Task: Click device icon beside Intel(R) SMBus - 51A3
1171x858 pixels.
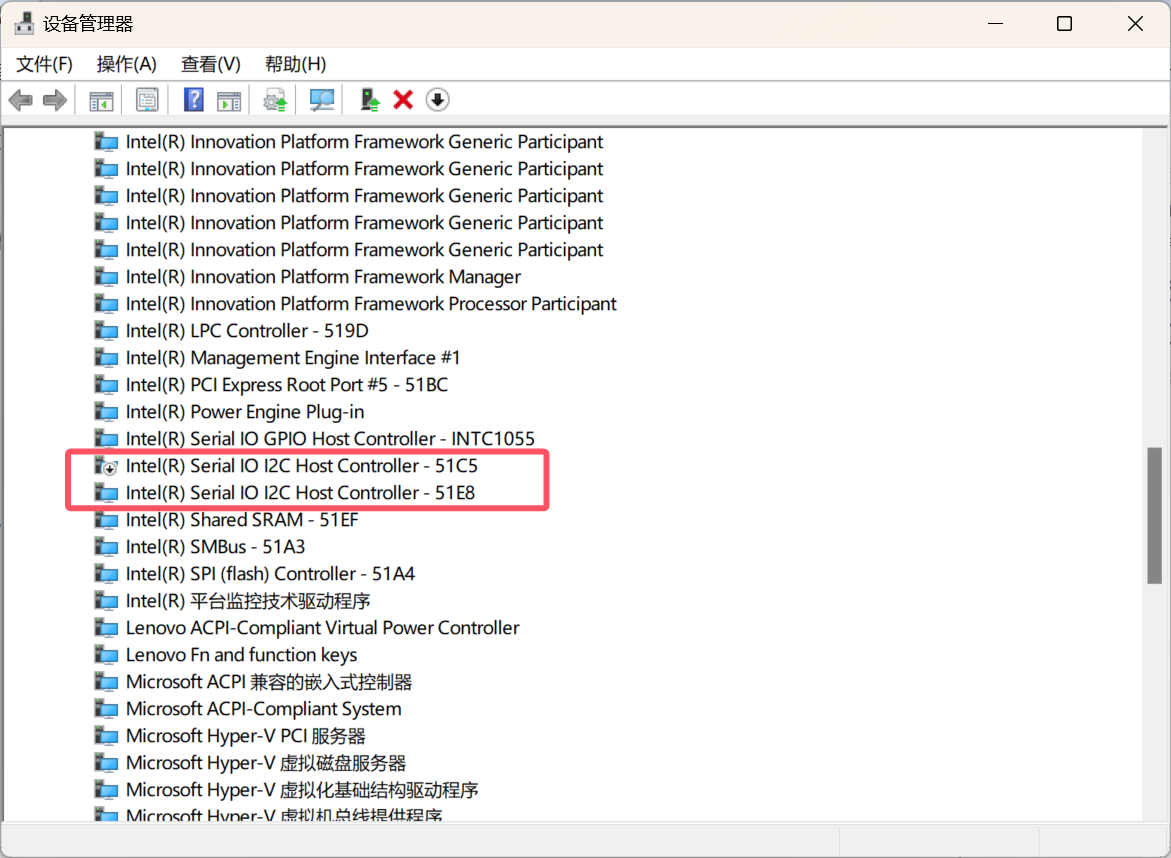Action: tap(106, 547)
